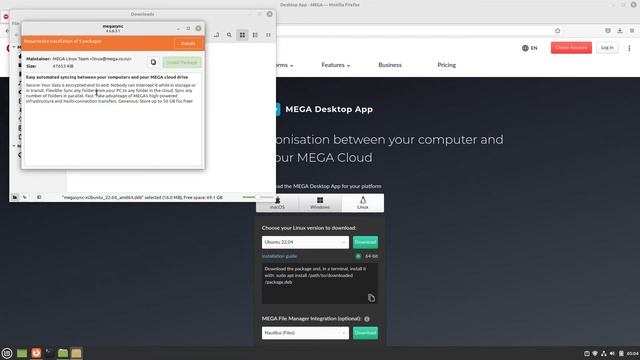Switch Downloads window to list view

255,35
